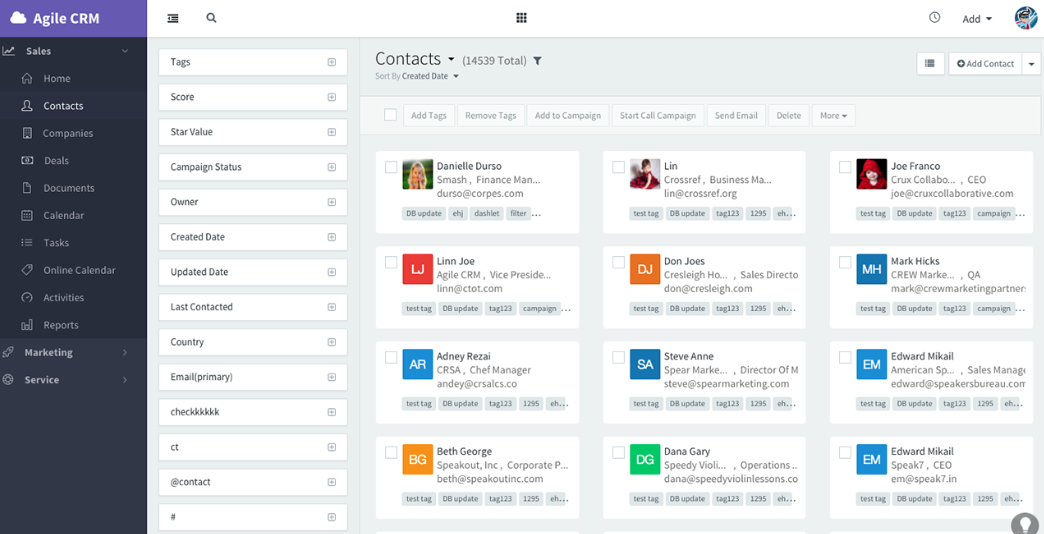Viewport: 1044px width, 534px height.
Task: Click the Marketing rocket icon
Action: click(x=8, y=352)
